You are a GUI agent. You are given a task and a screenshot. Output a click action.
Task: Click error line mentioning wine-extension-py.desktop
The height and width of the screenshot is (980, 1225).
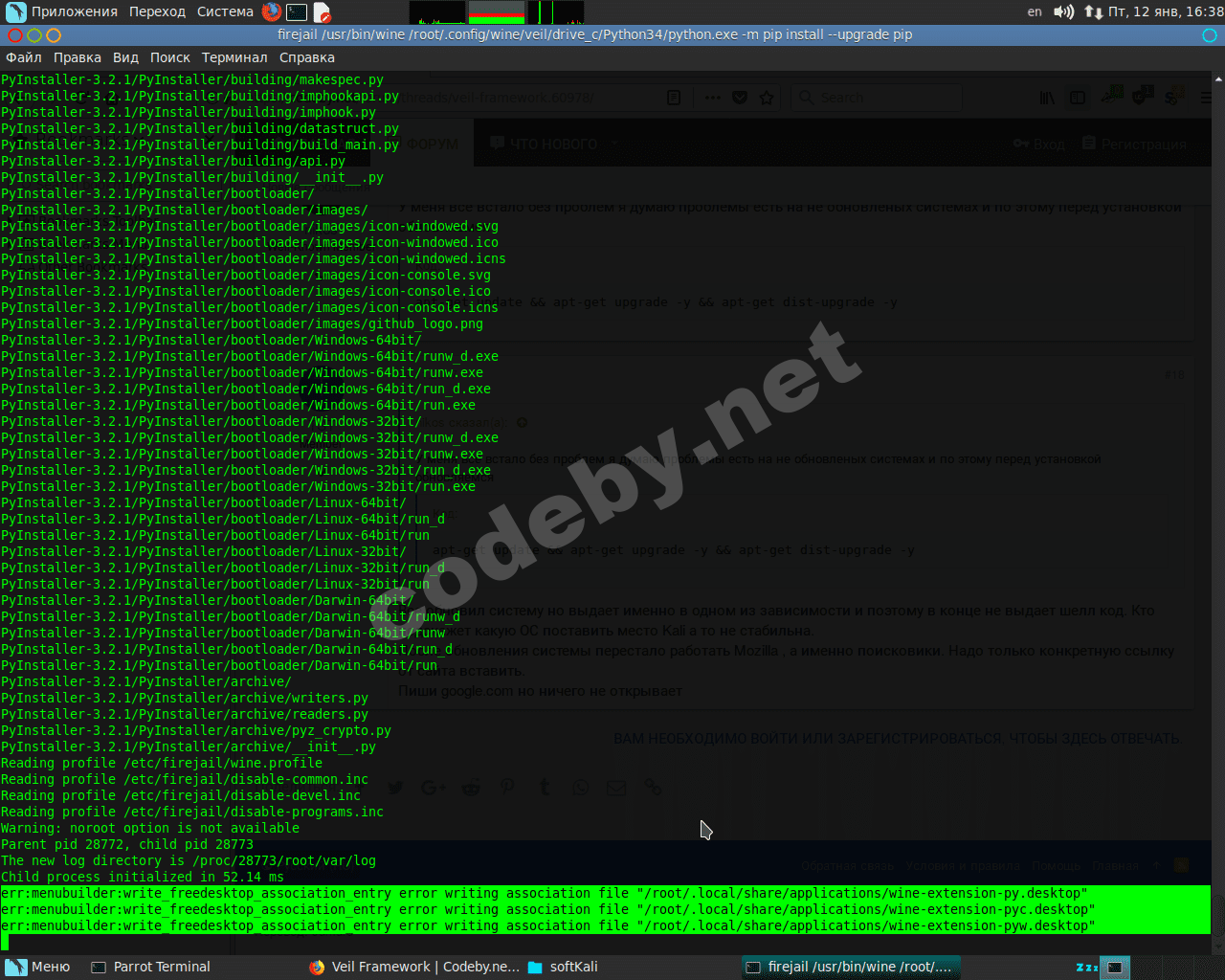pyautogui.click(x=545, y=894)
